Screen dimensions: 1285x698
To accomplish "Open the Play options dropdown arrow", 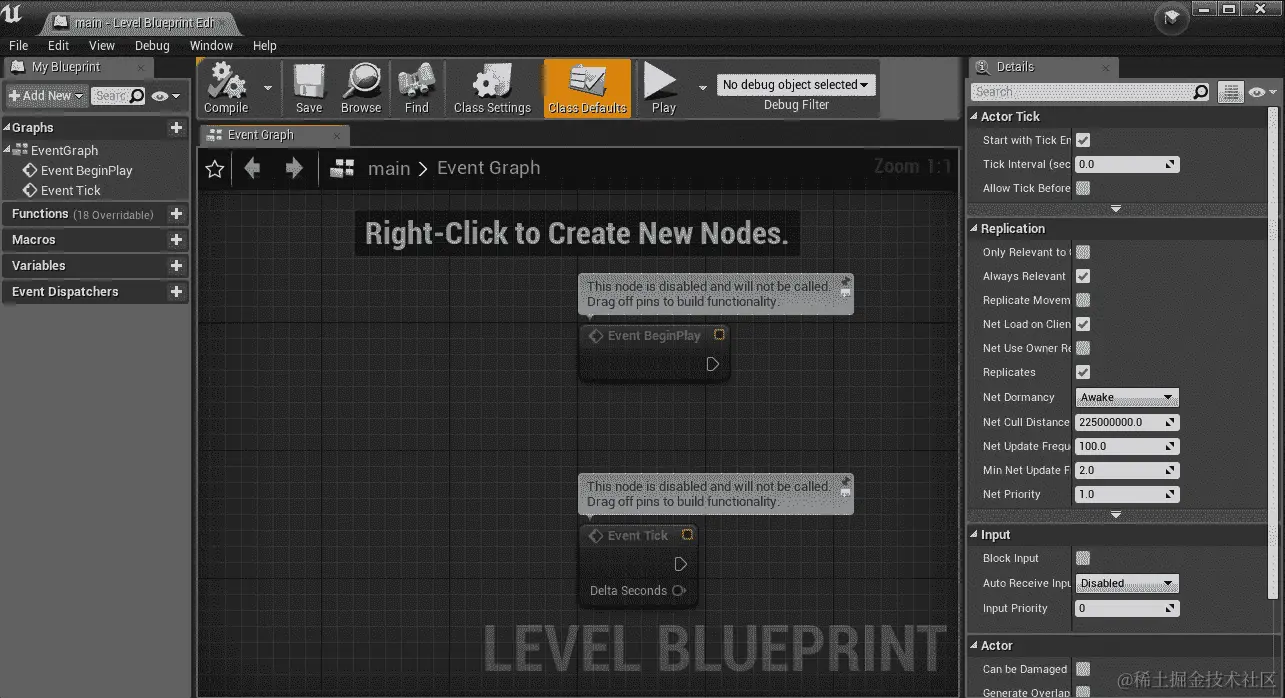I will (702, 87).
